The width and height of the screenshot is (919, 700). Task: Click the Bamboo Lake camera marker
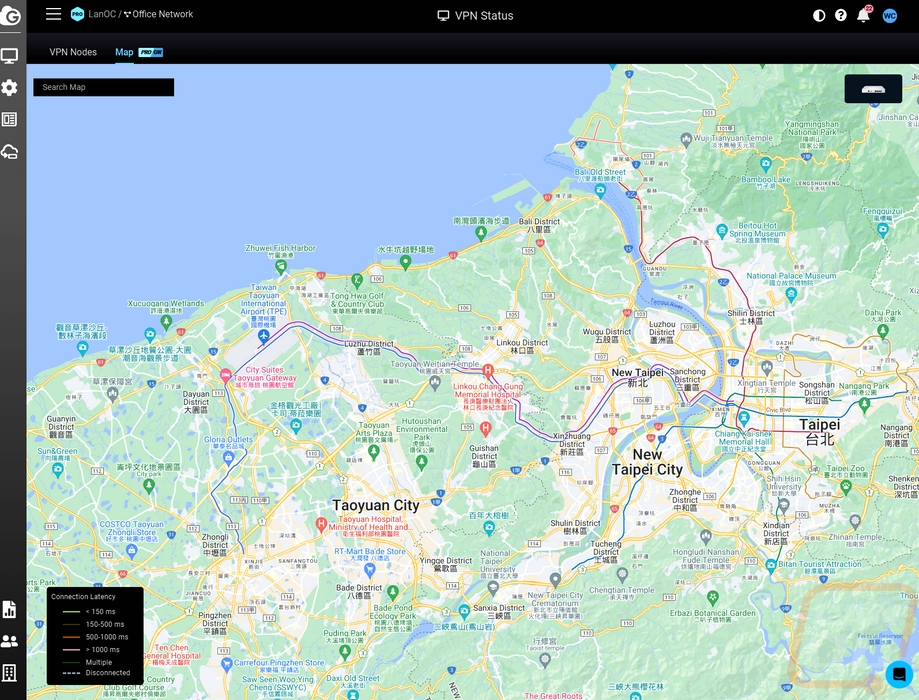tap(765, 165)
